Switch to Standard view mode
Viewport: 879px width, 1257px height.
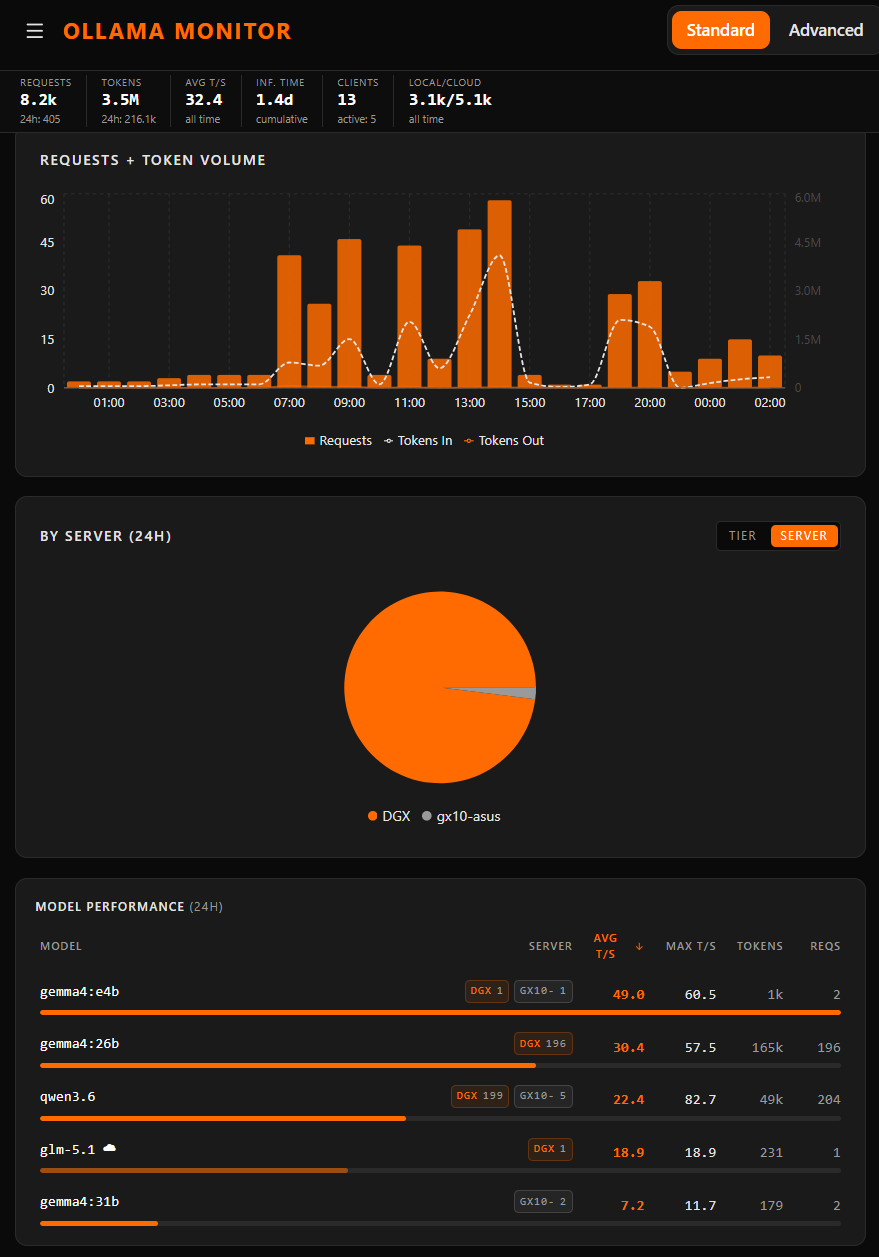click(720, 30)
